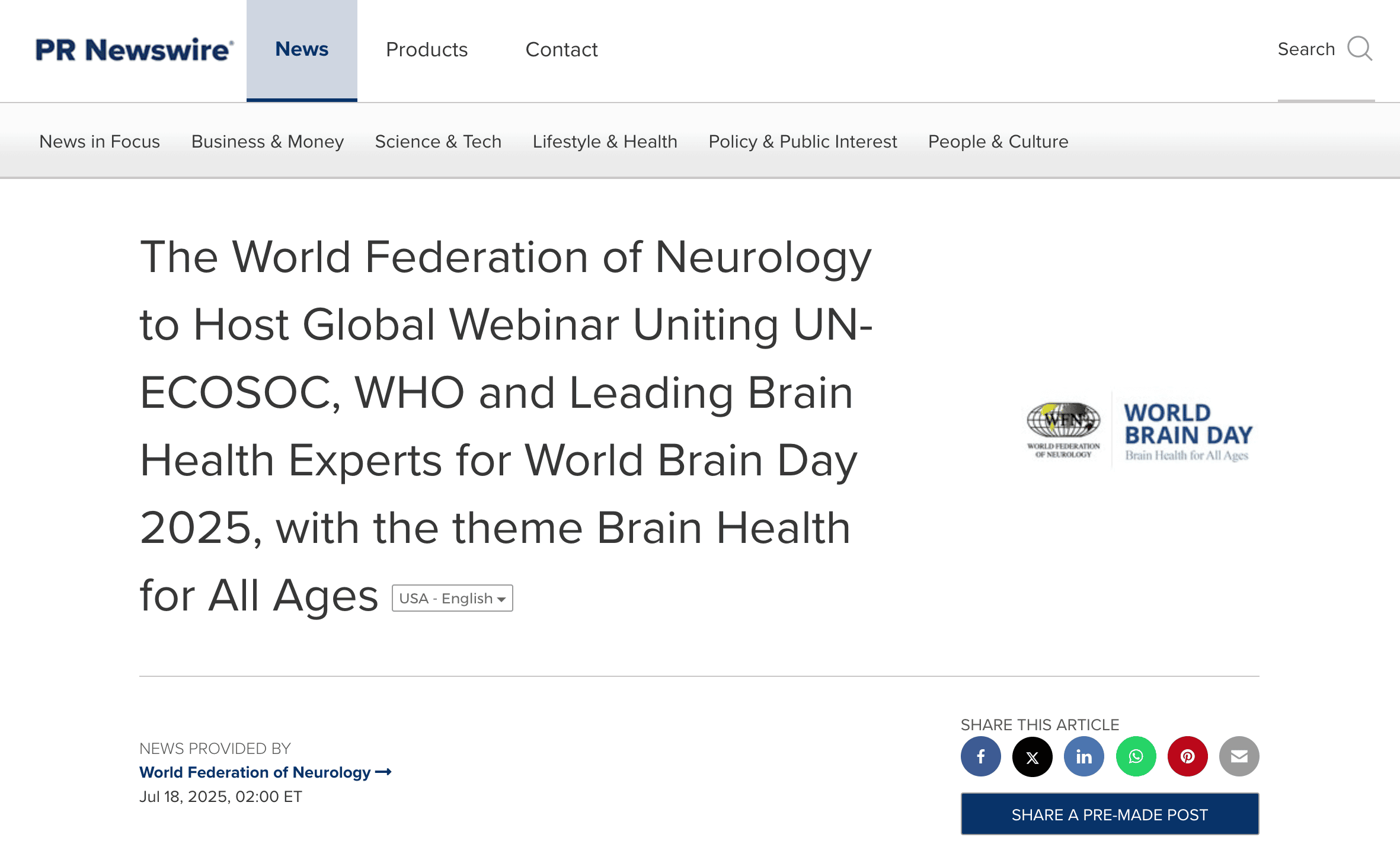Open the News tab

click(x=302, y=50)
